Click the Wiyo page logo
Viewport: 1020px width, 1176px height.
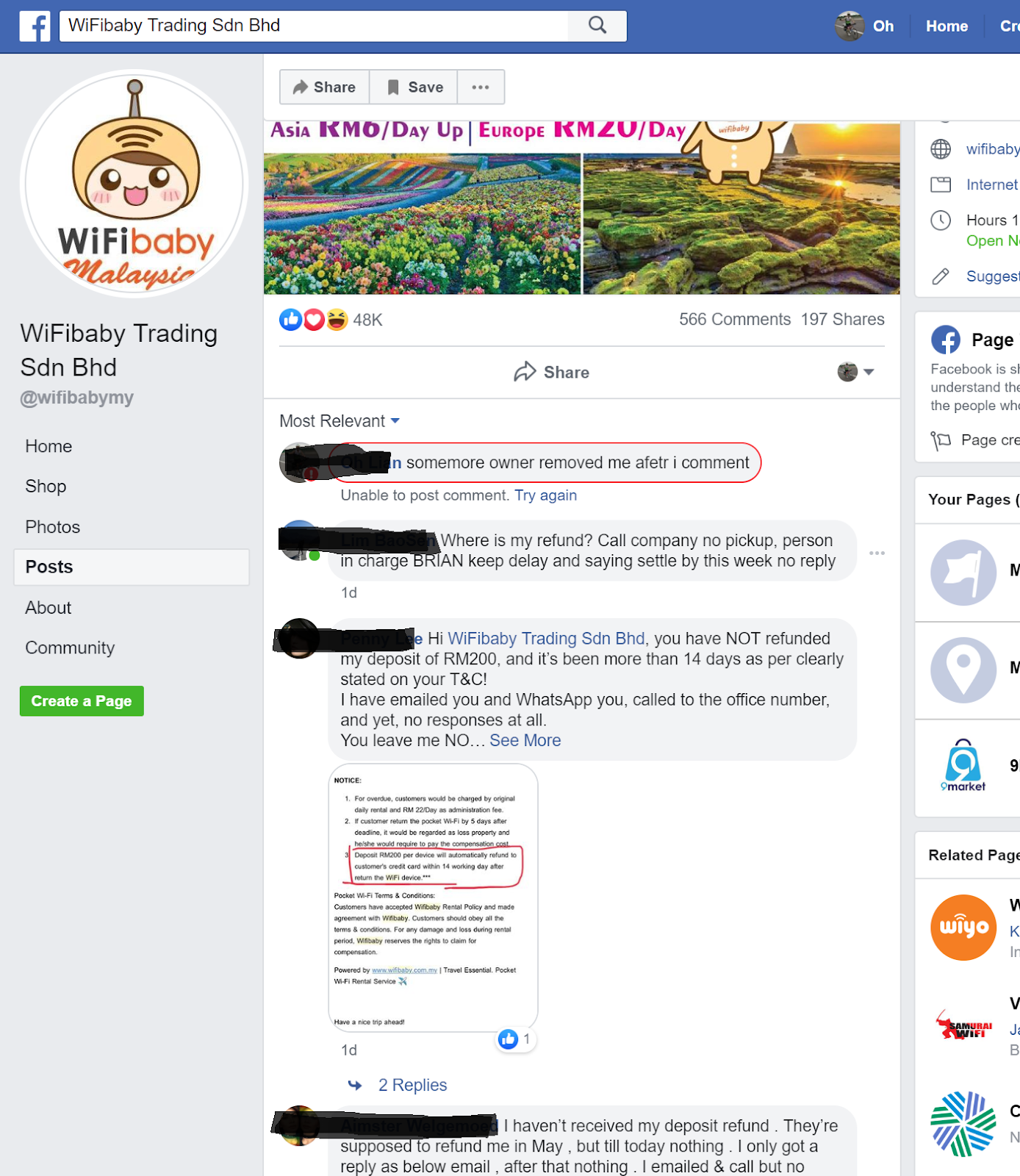click(963, 928)
